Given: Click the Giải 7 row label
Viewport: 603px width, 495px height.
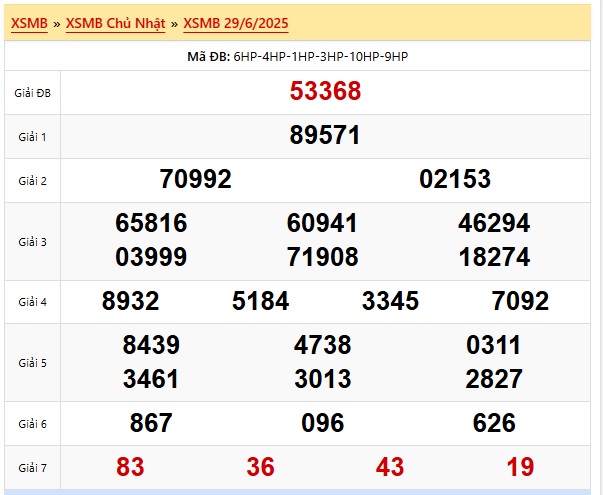Looking at the screenshot, I should point(32,468).
